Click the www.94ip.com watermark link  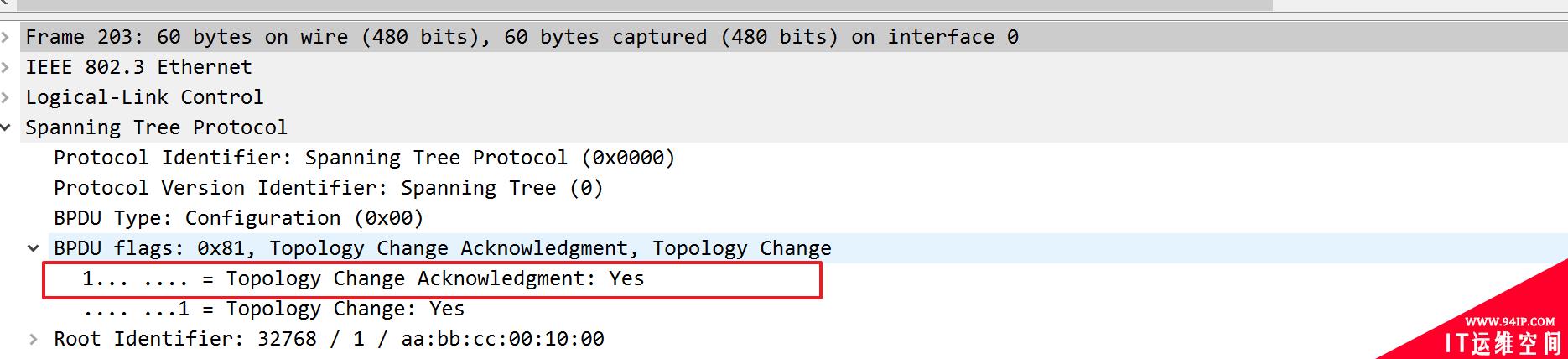[1509, 322]
